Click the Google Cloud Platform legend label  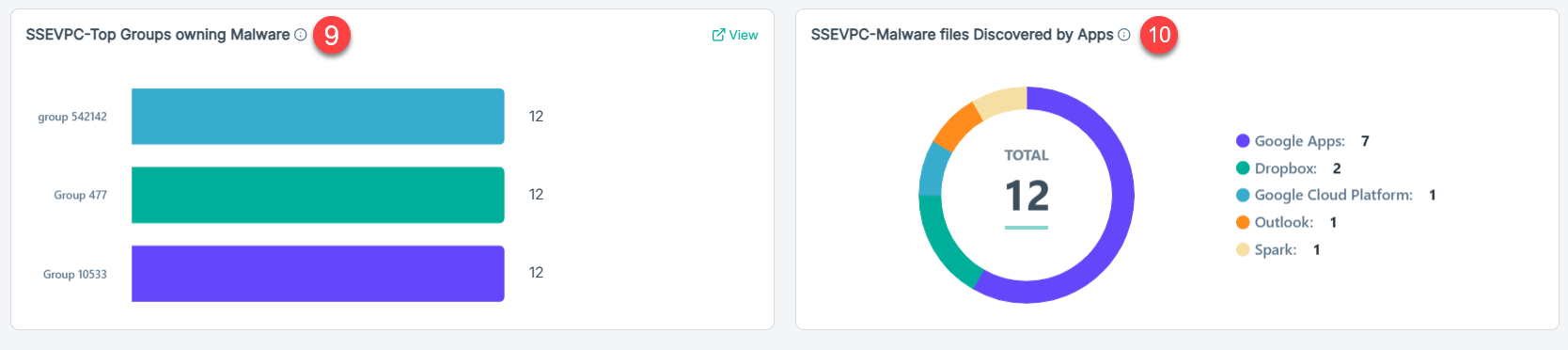[x=1333, y=195]
